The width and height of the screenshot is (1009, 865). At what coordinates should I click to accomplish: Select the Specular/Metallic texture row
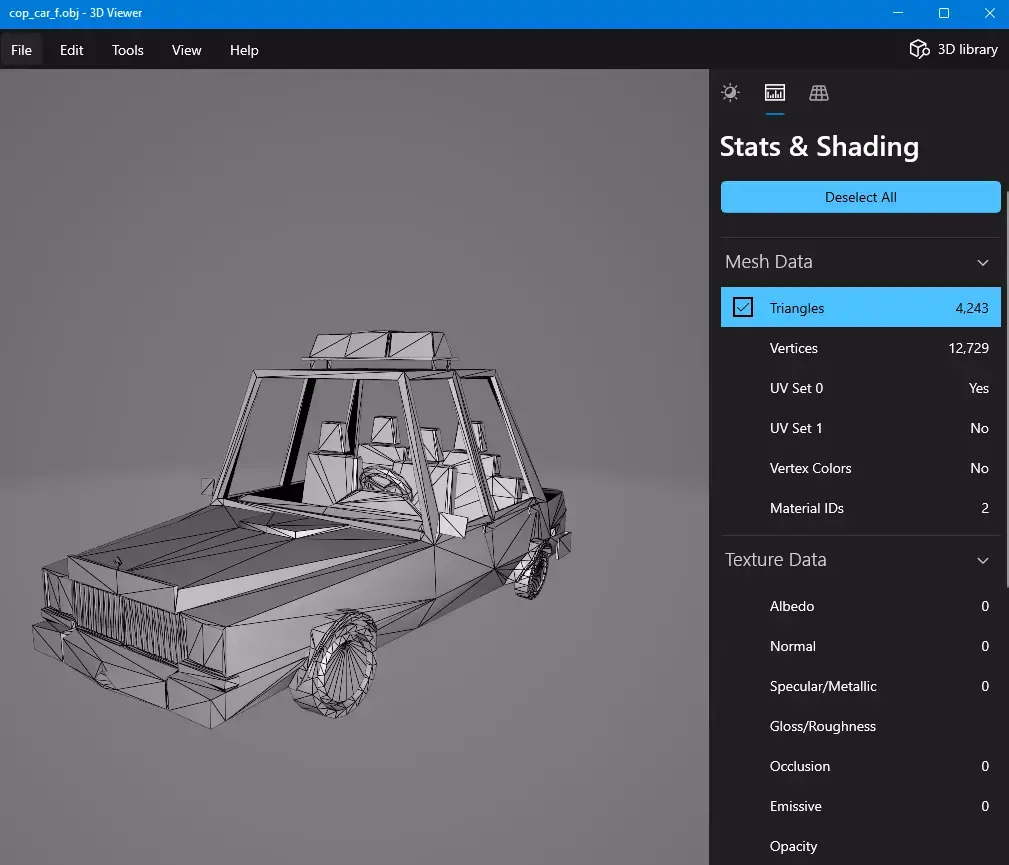point(860,686)
